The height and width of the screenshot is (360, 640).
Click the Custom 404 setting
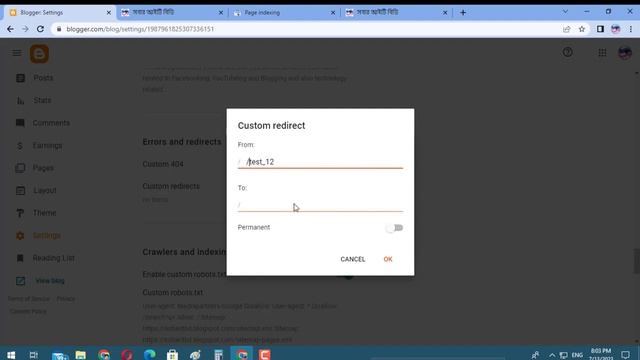tap(163, 164)
